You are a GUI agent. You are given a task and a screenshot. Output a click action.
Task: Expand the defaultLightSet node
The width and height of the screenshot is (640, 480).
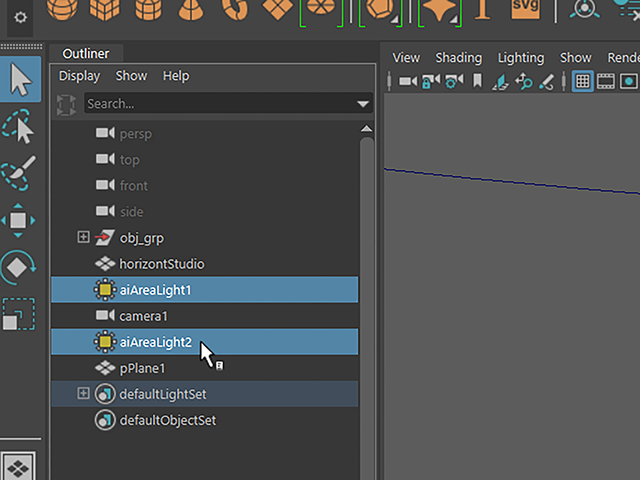(83, 393)
